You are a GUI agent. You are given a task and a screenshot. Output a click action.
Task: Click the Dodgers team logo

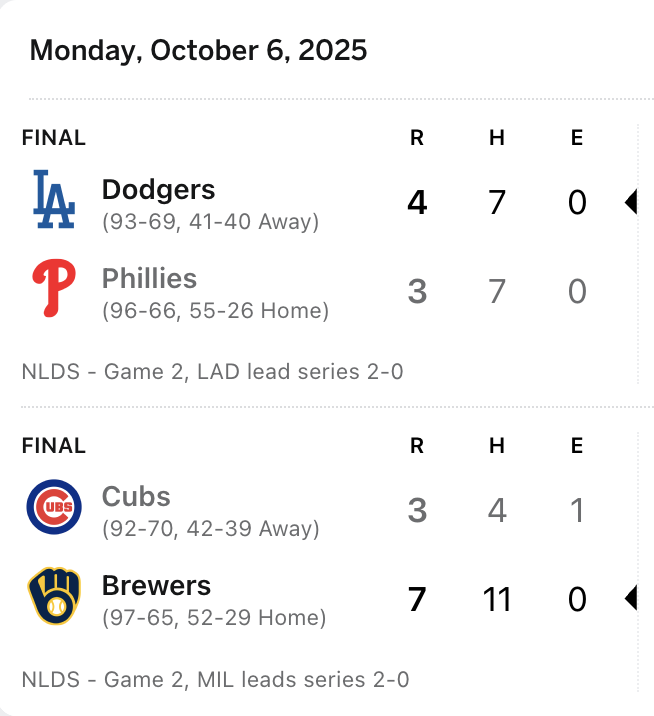click(x=53, y=200)
